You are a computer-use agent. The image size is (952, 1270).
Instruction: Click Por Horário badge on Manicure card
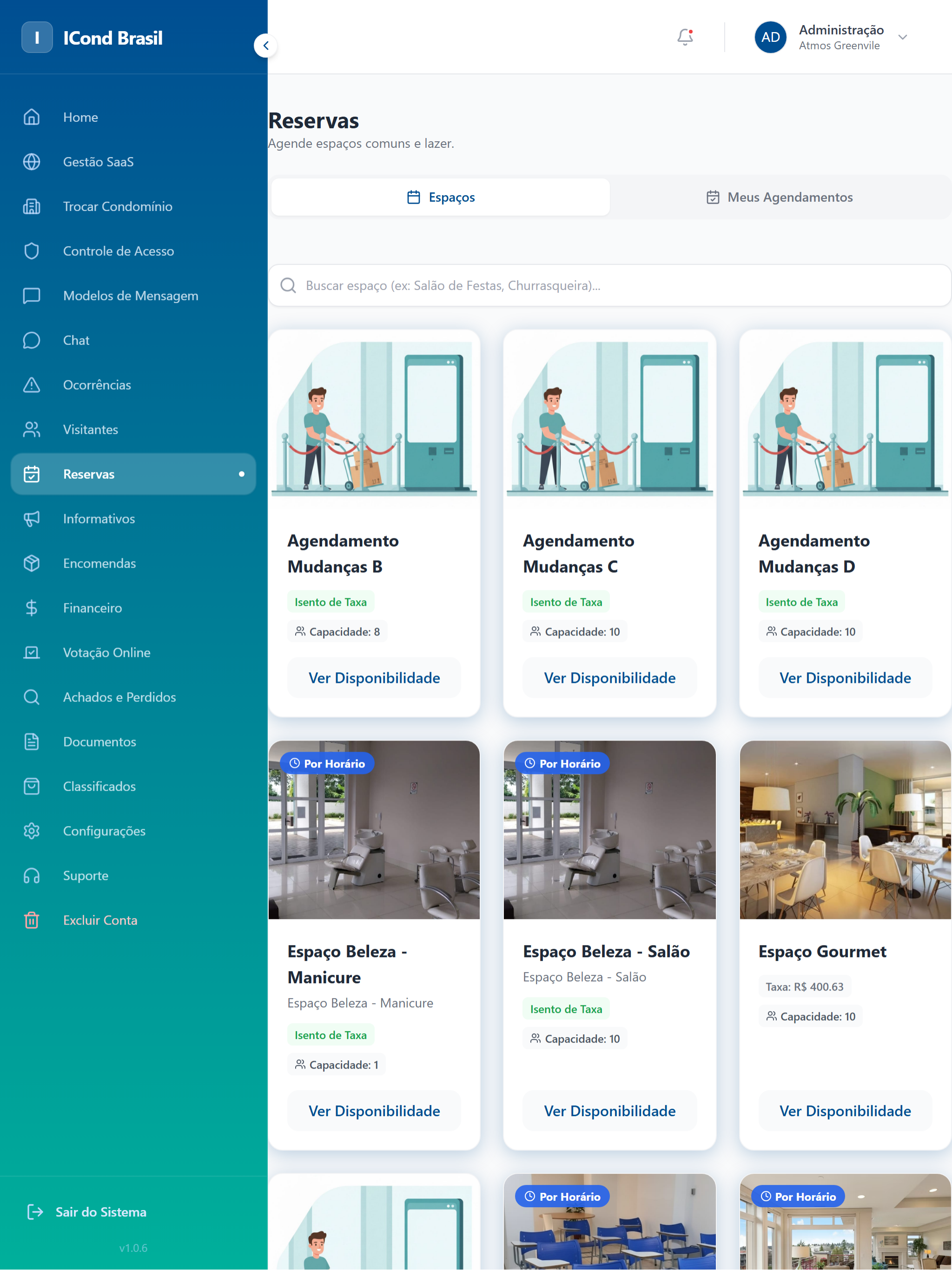327,764
